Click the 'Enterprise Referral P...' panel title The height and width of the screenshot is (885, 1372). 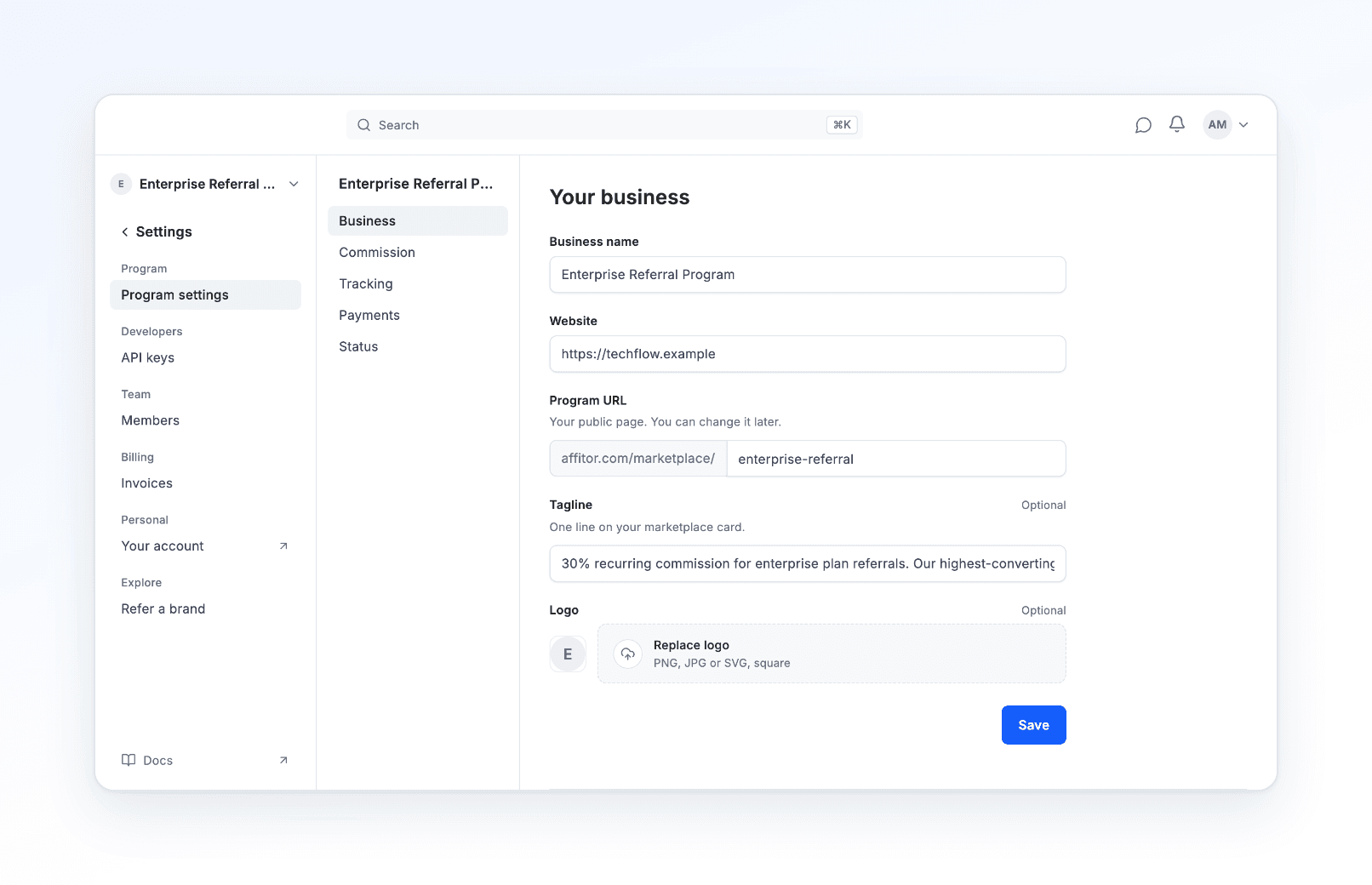click(x=416, y=184)
